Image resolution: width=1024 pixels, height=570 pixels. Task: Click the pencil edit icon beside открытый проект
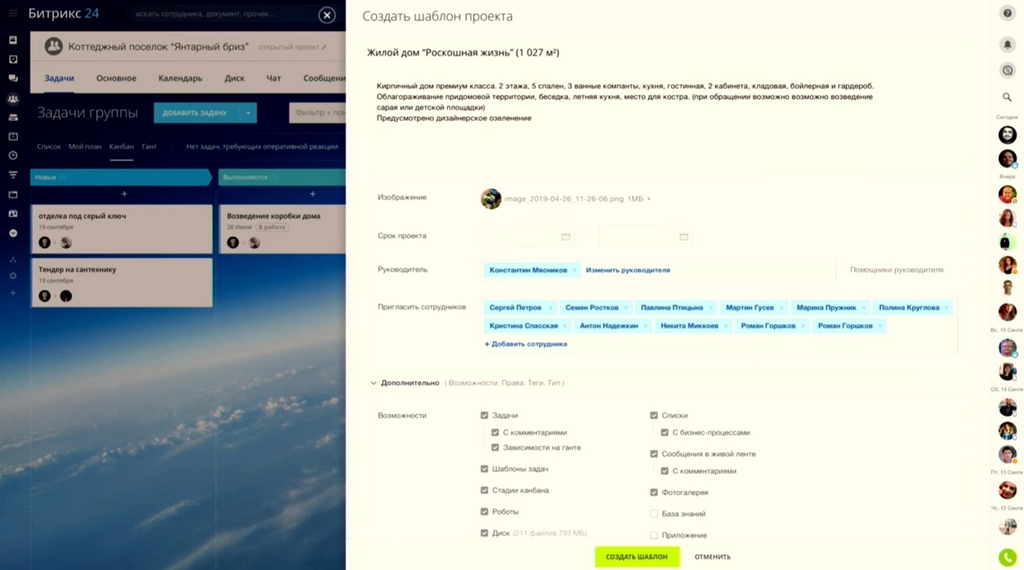pyautogui.click(x=324, y=47)
